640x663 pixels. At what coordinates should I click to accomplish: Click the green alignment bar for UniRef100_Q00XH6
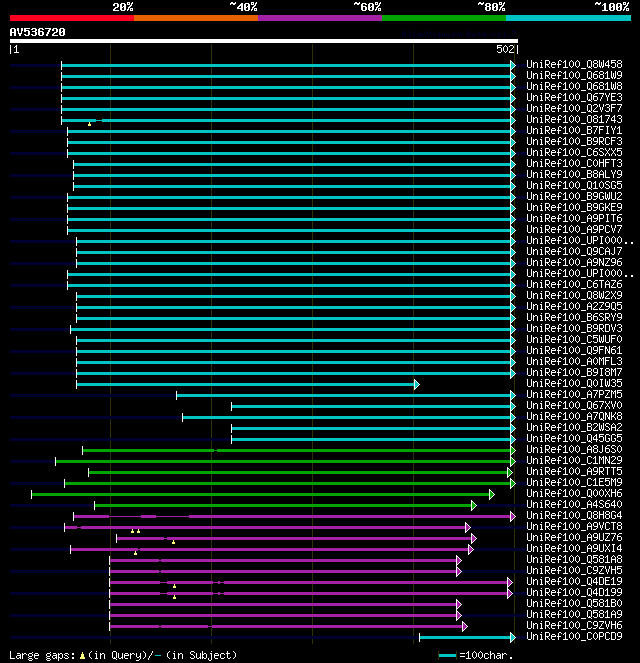tap(263, 494)
